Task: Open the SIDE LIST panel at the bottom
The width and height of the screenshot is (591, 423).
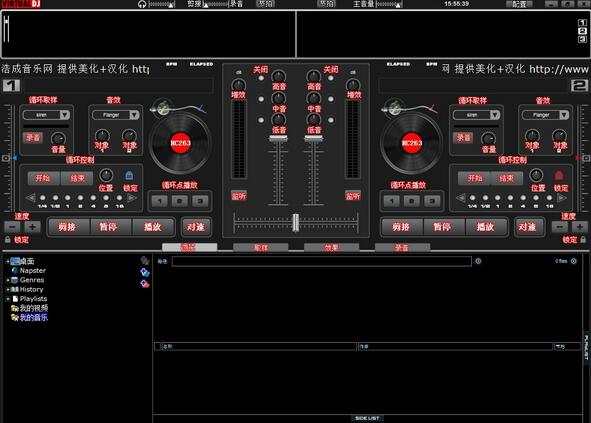Action: coord(367,418)
